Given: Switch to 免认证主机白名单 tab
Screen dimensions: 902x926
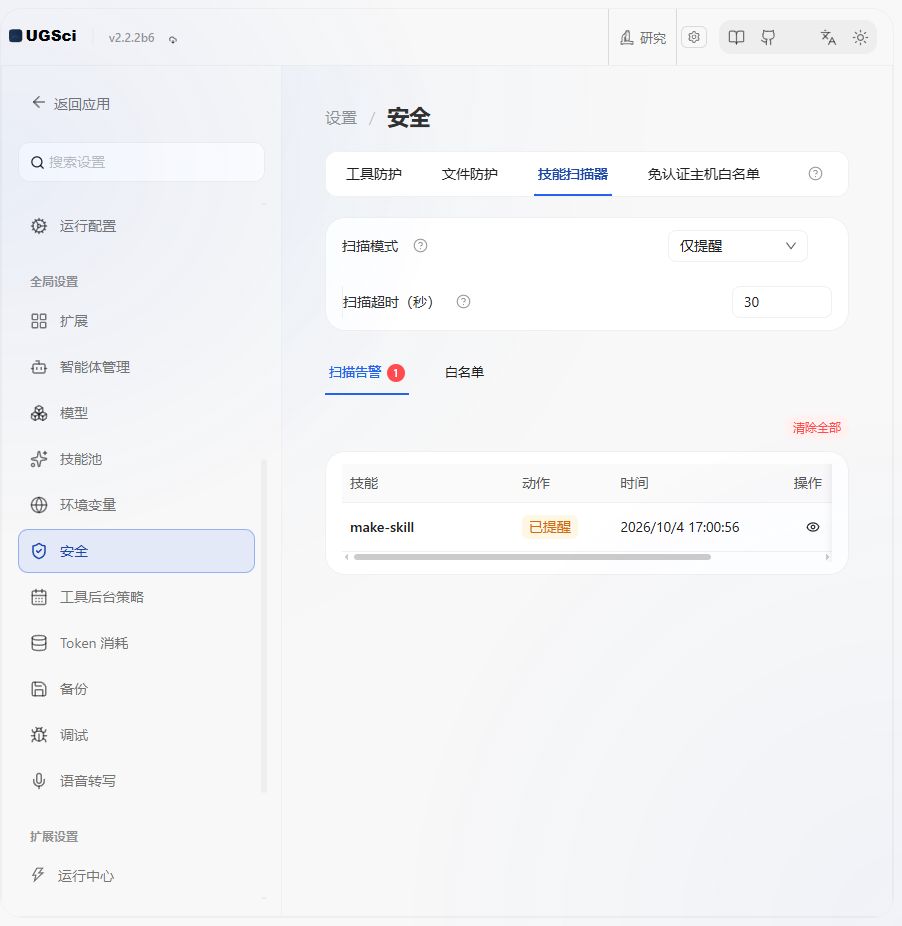Looking at the screenshot, I should [704, 174].
